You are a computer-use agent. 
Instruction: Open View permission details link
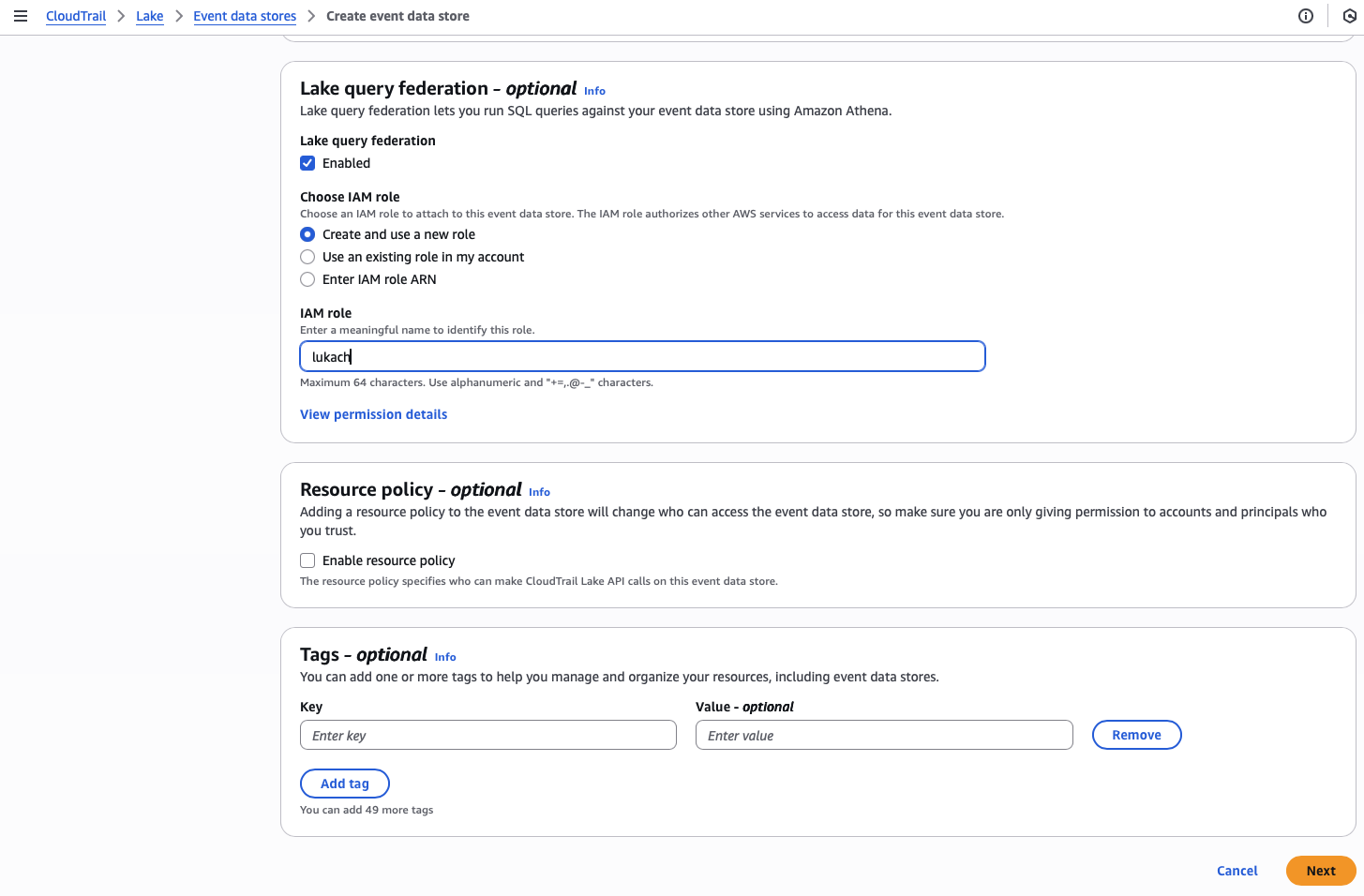click(373, 414)
